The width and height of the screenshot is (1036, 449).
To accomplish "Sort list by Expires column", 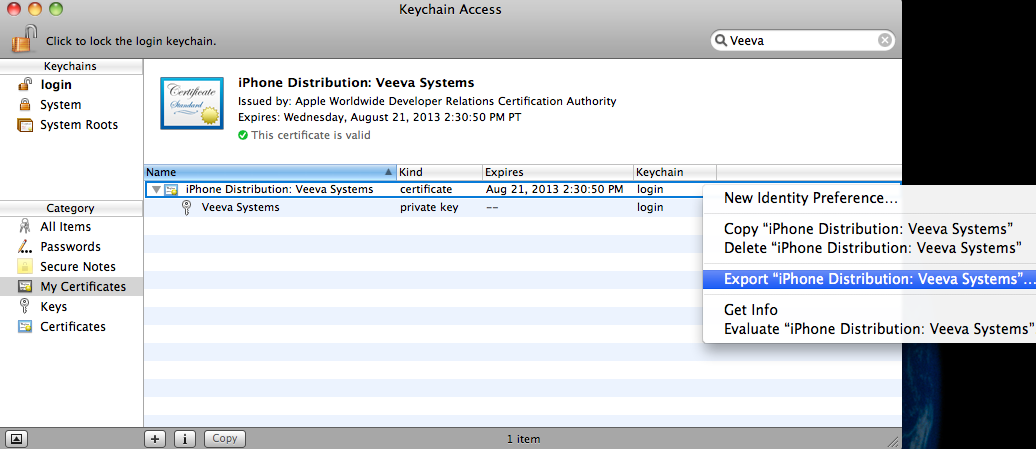I will point(555,172).
